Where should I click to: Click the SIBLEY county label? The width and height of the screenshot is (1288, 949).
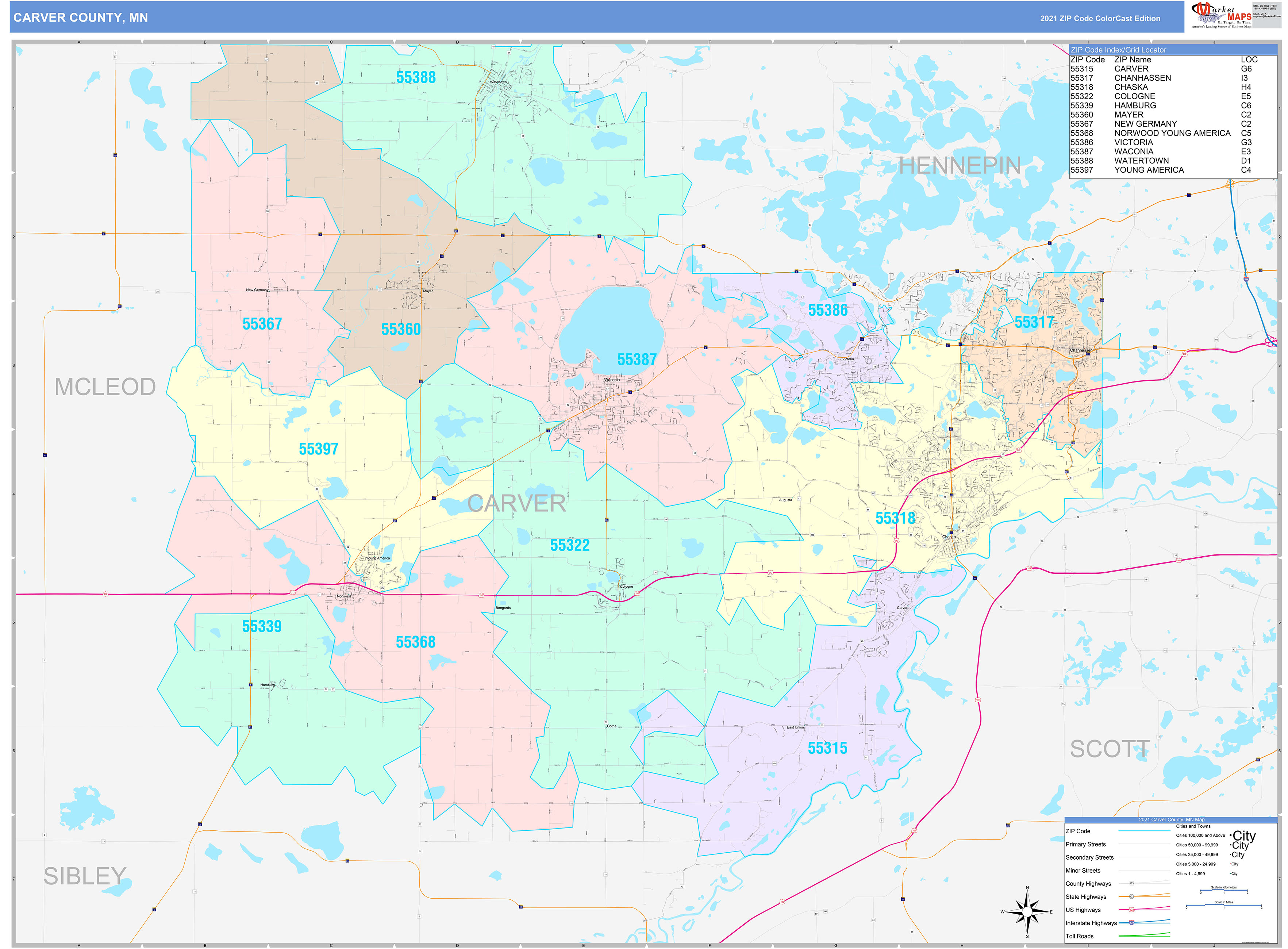point(84,876)
